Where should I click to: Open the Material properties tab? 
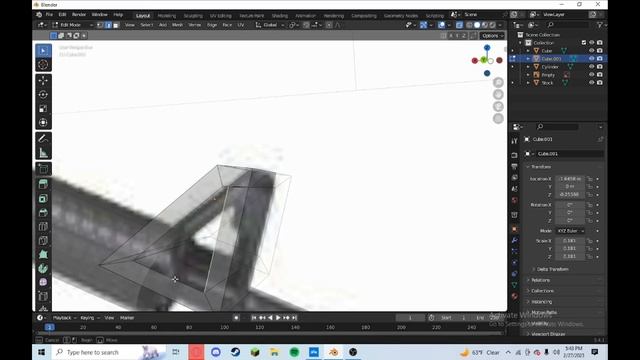pos(514,296)
